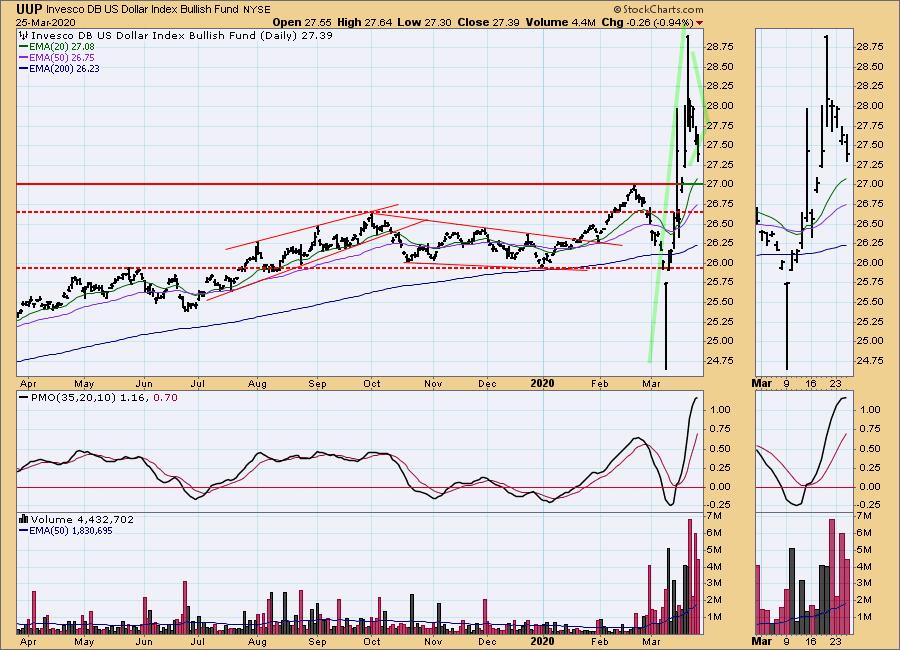
Task: Click the EMA(20) 27.08 legend entry
Action: point(62,47)
